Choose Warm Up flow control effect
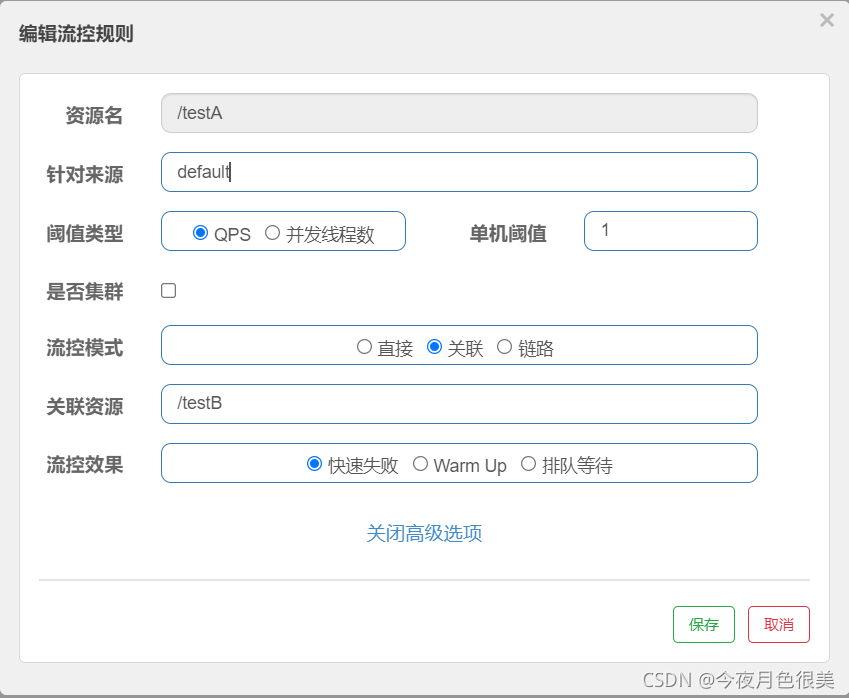Image resolution: width=849 pixels, height=698 pixels. click(x=420, y=463)
